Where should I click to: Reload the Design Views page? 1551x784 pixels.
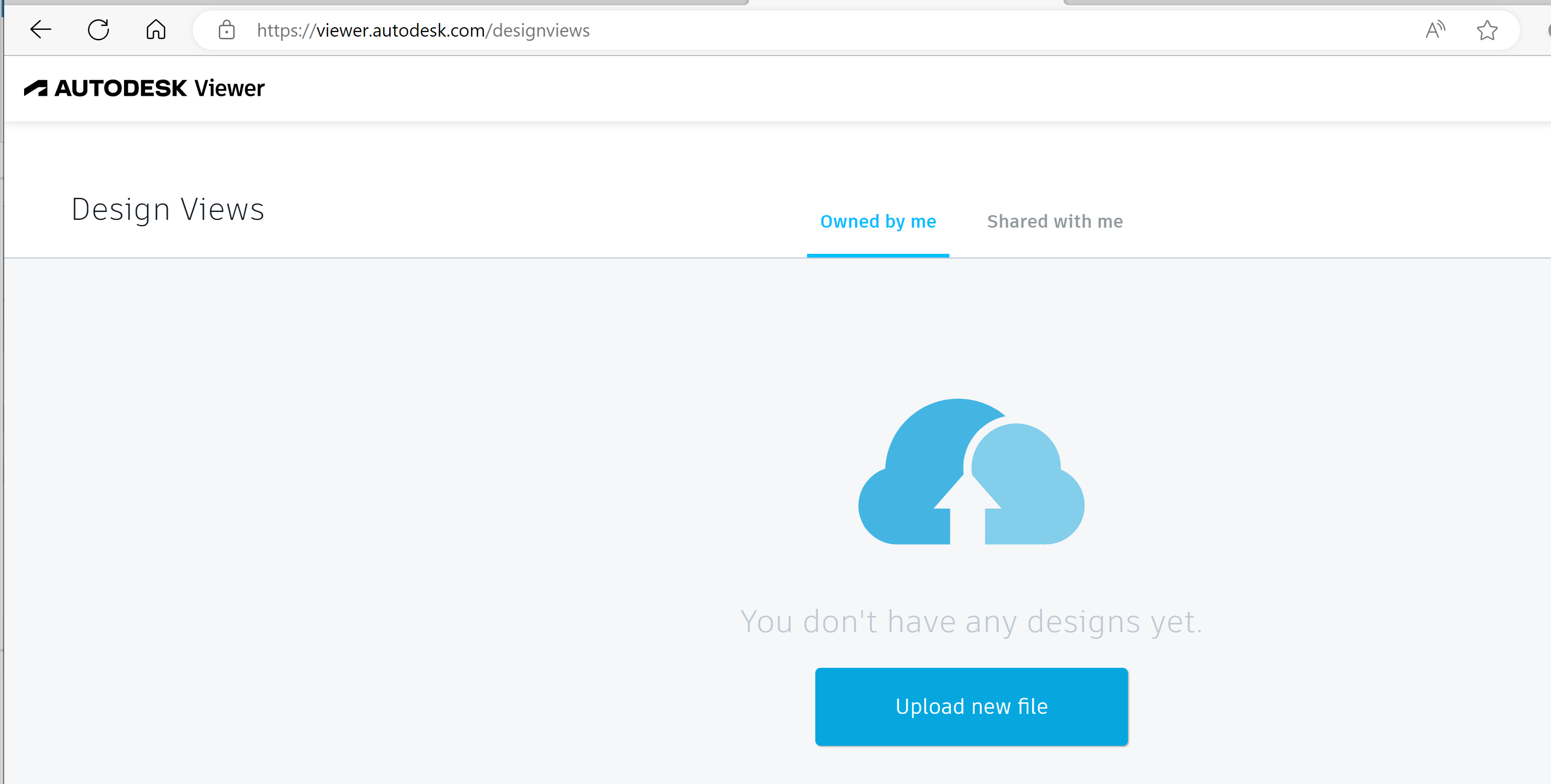[x=98, y=30]
